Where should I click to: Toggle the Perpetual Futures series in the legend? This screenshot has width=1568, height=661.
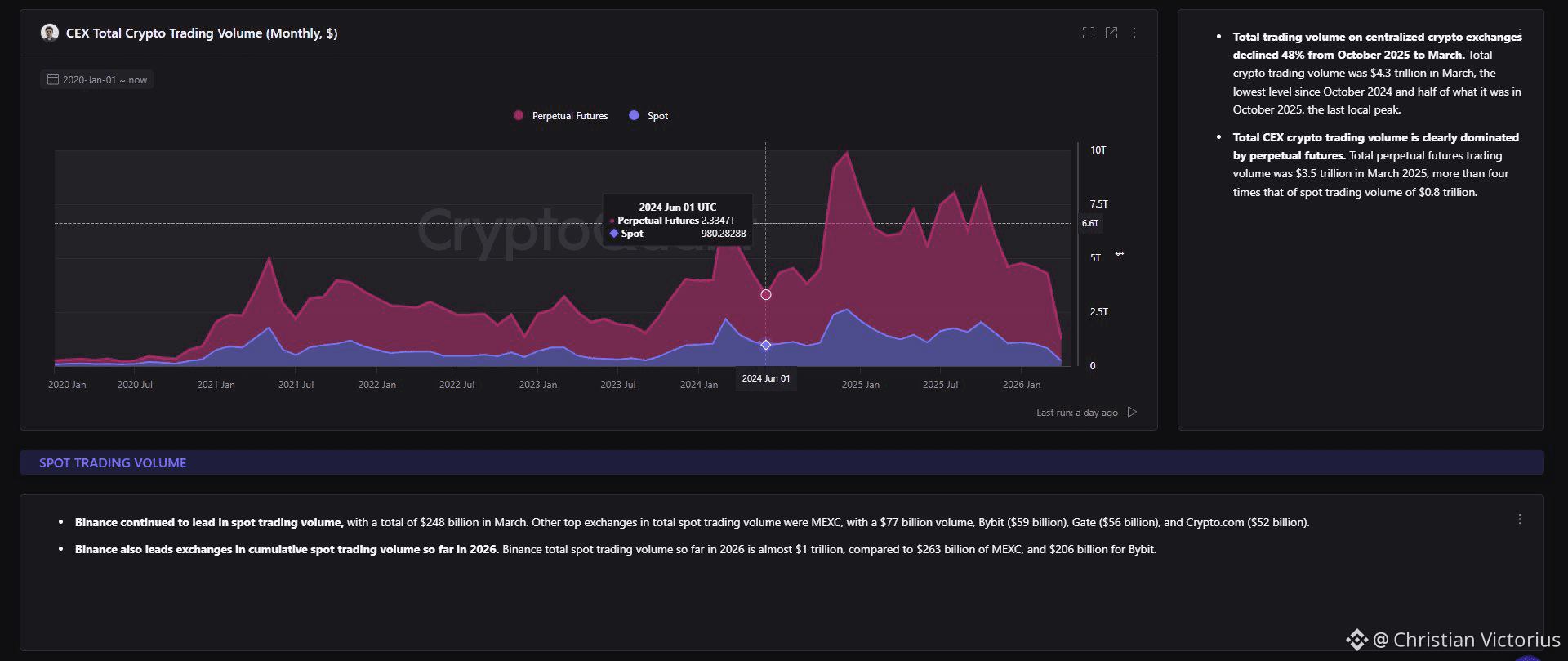tap(561, 116)
